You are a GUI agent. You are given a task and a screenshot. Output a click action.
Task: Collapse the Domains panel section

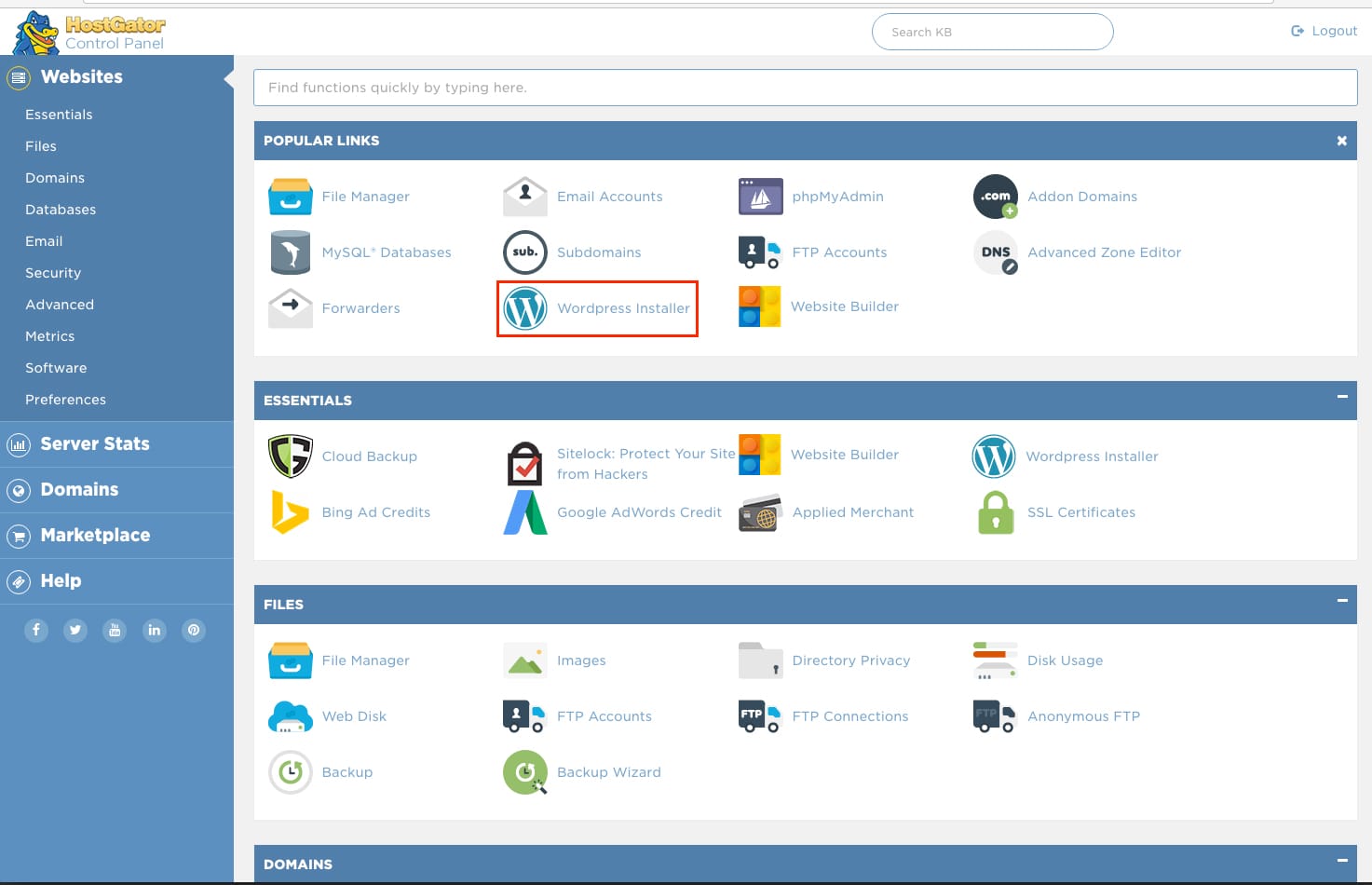point(1342,861)
